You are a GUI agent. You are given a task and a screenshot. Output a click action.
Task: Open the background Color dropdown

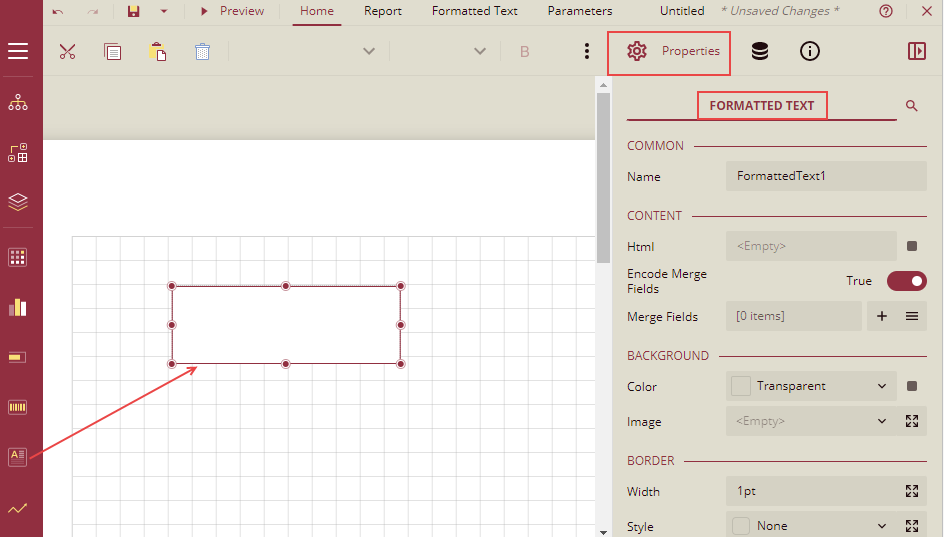(x=882, y=386)
